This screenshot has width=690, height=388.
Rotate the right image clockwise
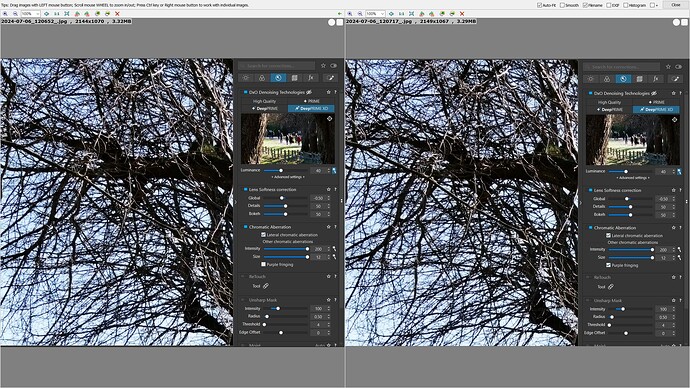[432, 14]
